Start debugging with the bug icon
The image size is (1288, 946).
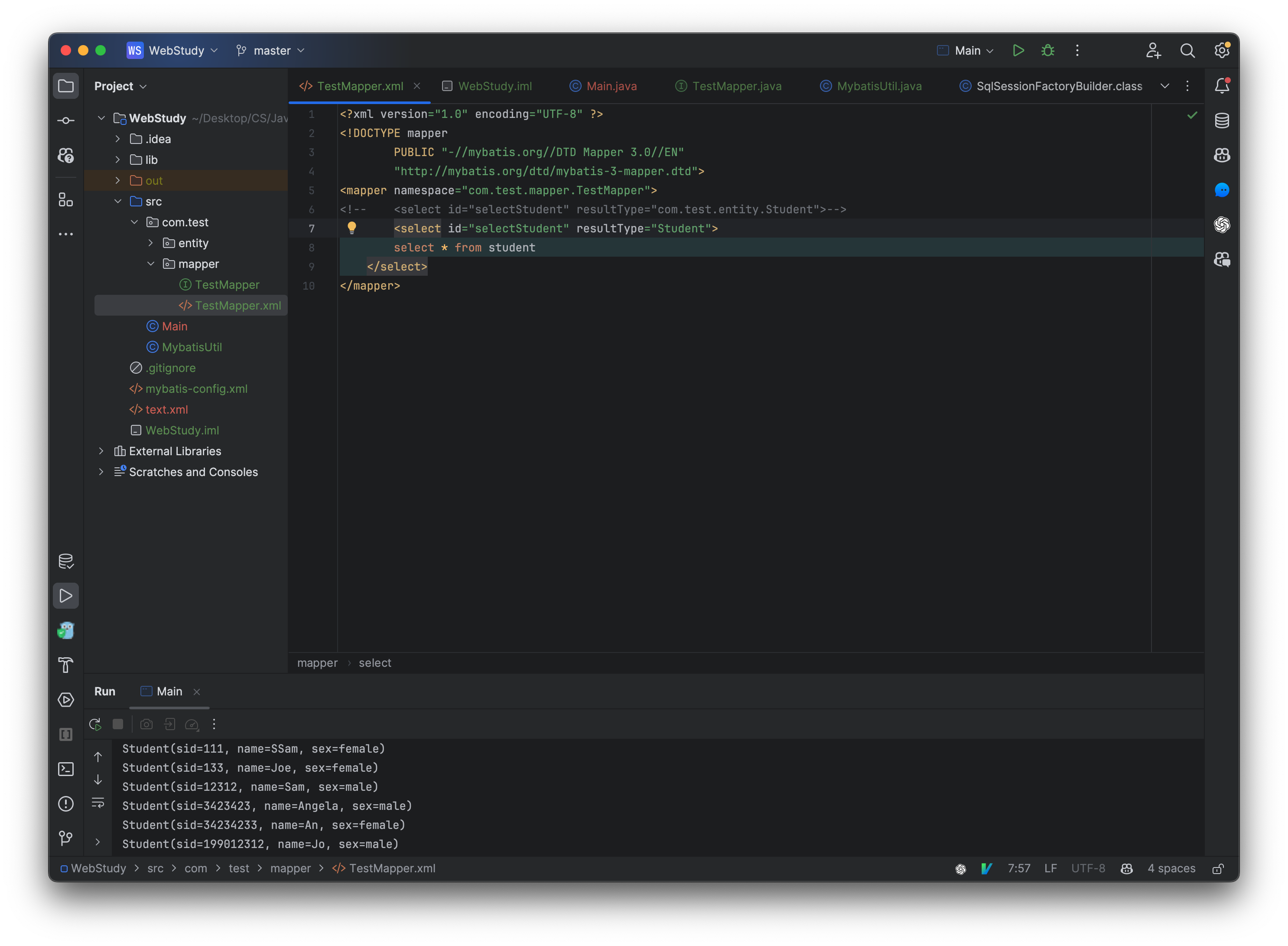[x=1047, y=50]
